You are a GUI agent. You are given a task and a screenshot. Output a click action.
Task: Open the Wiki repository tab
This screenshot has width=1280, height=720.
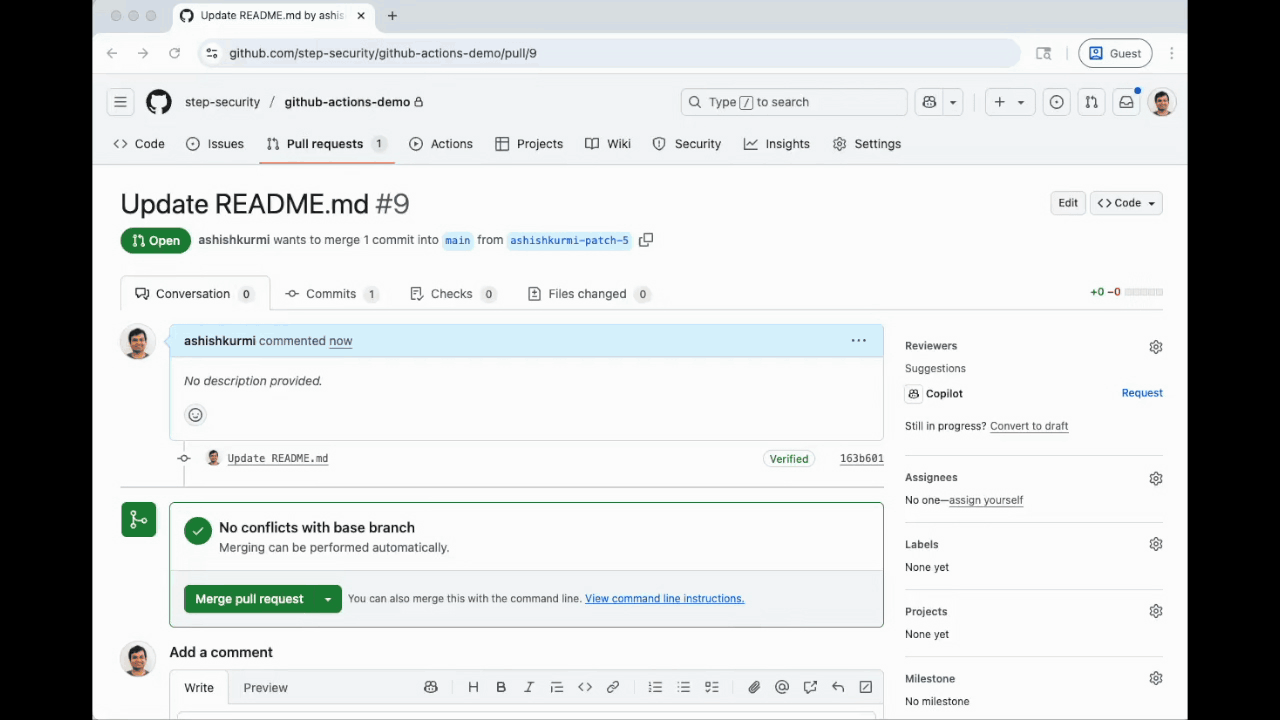click(608, 144)
